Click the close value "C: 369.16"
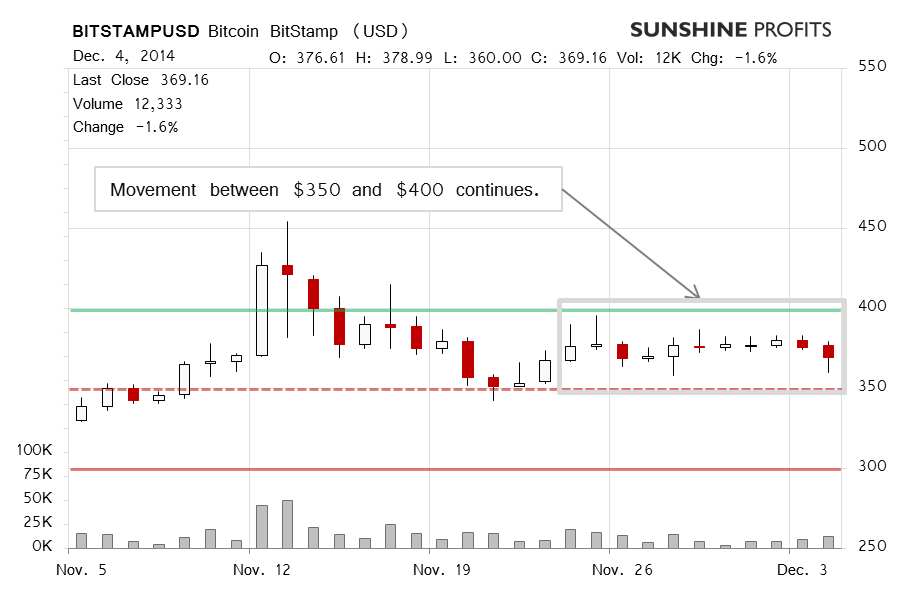This screenshot has height=596, width=900. (568, 58)
